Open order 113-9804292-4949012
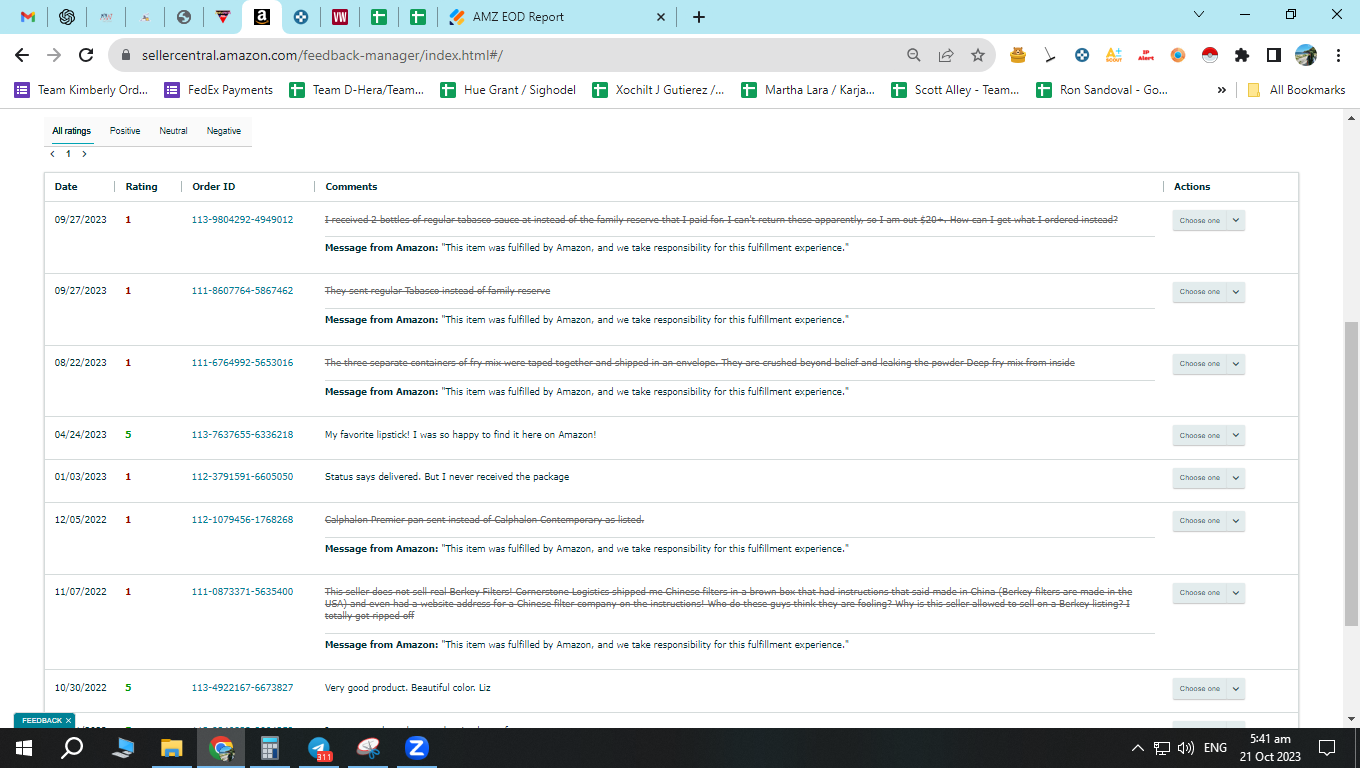 (242, 220)
